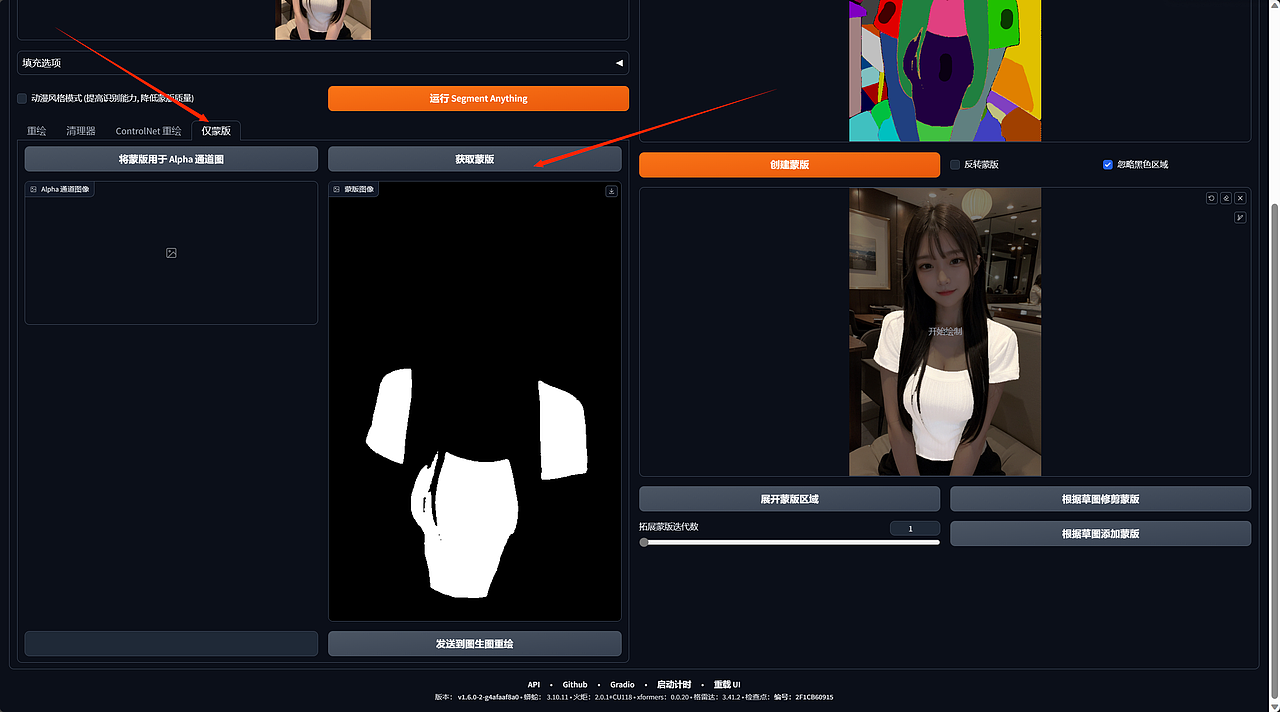This screenshot has width=1280, height=712.
Task: Toggle 反转蒙版 checkbox
Action: (955, 164)
